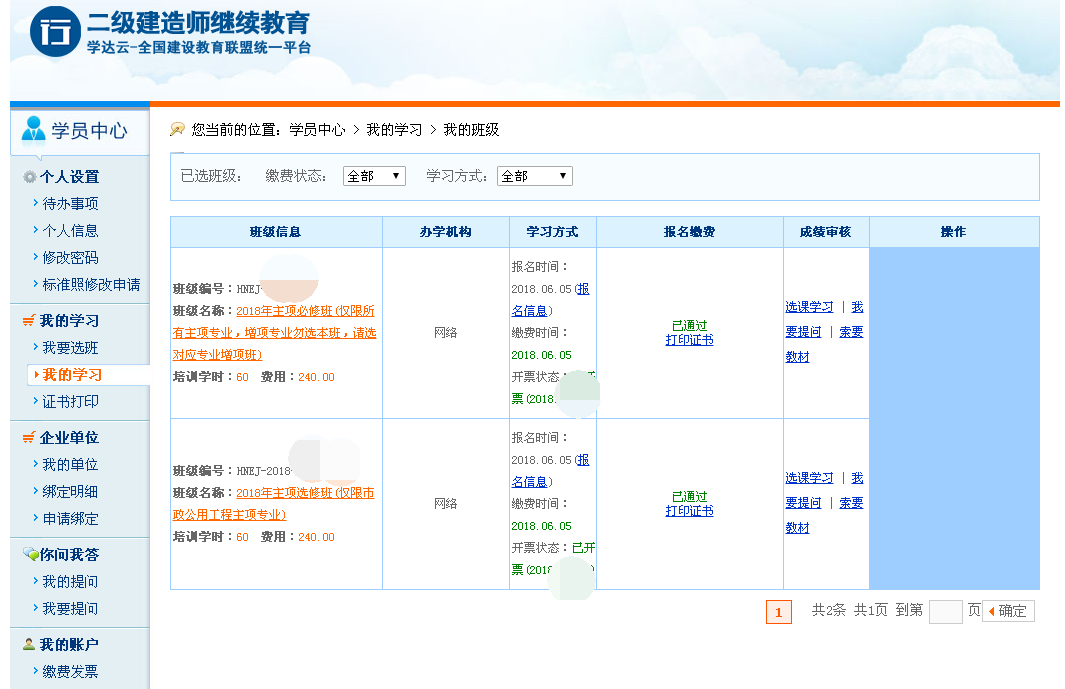Click the page number input field
1065x689 pixels.
945,611
